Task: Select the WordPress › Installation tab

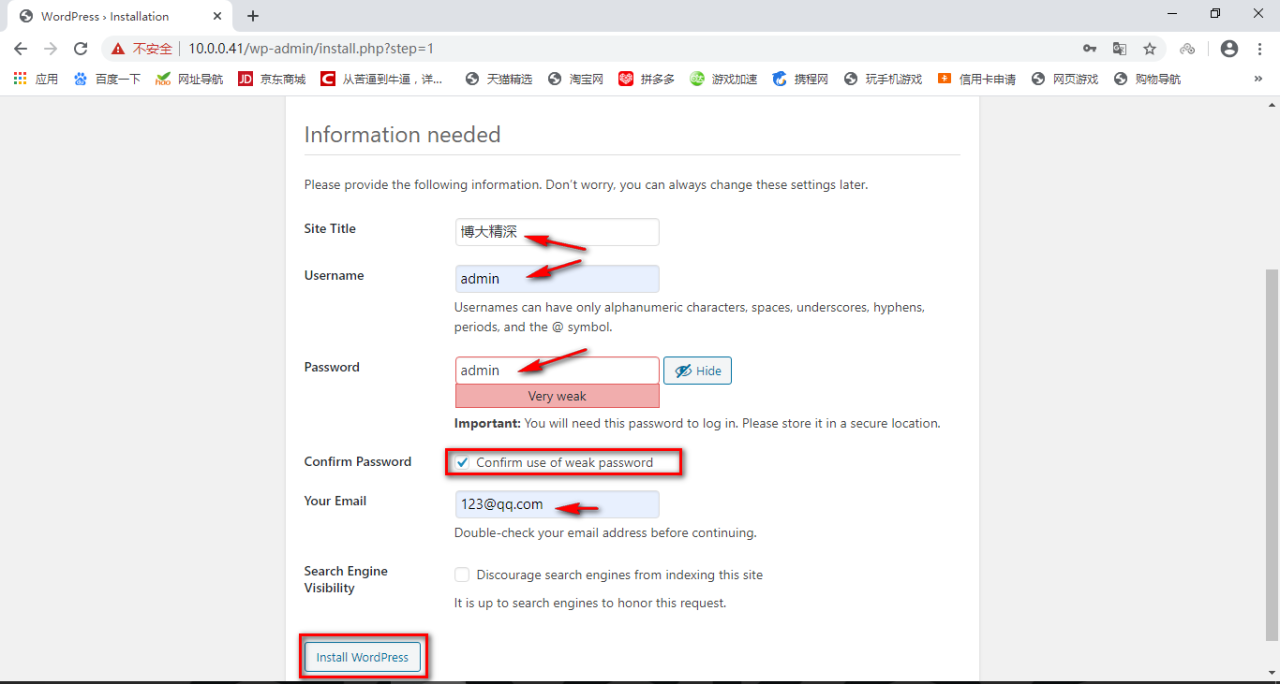Action: [x=120, y=16]
